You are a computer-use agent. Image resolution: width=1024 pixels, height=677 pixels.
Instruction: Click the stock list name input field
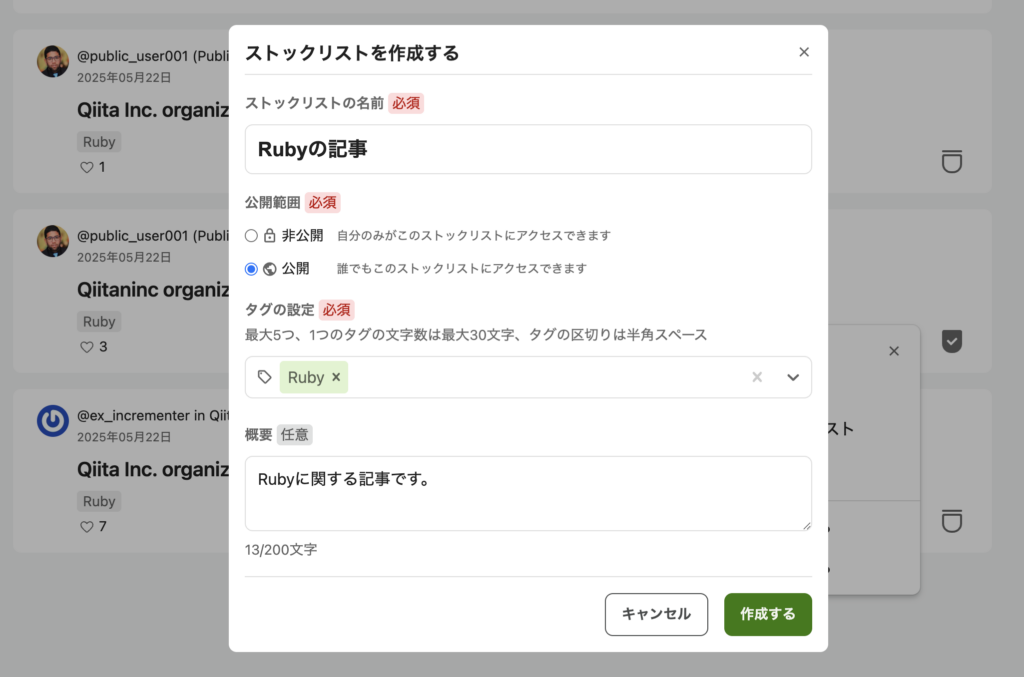pos(528,149)
